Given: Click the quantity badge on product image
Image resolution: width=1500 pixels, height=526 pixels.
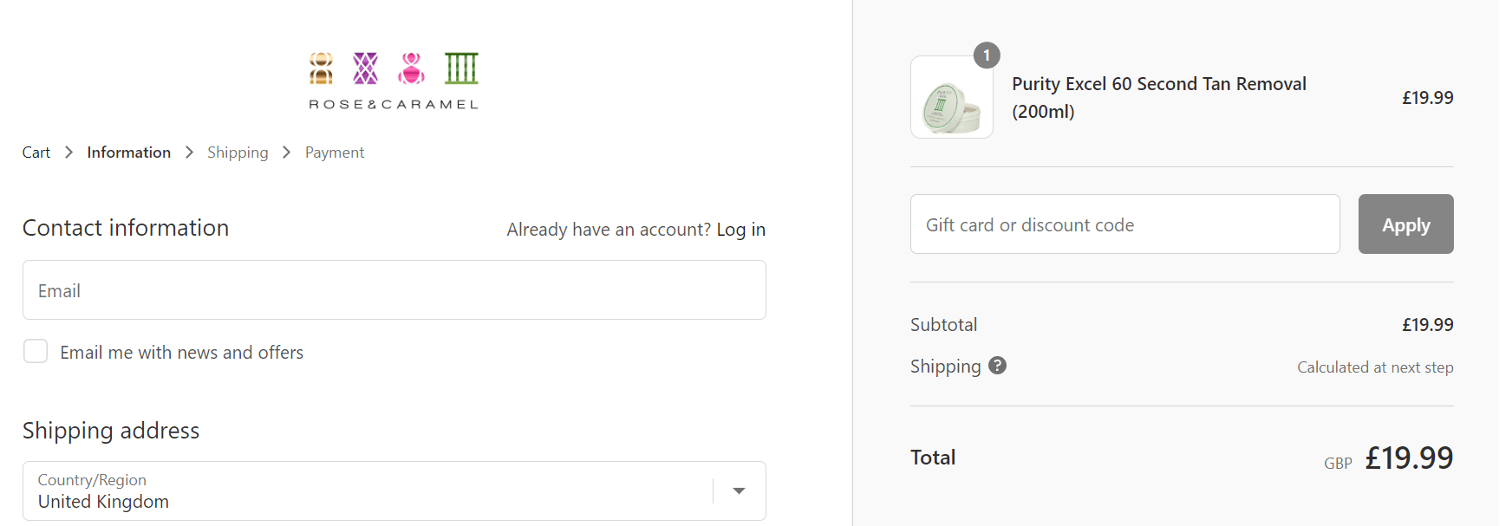Looking at the screenshot, I should [986, 55].
